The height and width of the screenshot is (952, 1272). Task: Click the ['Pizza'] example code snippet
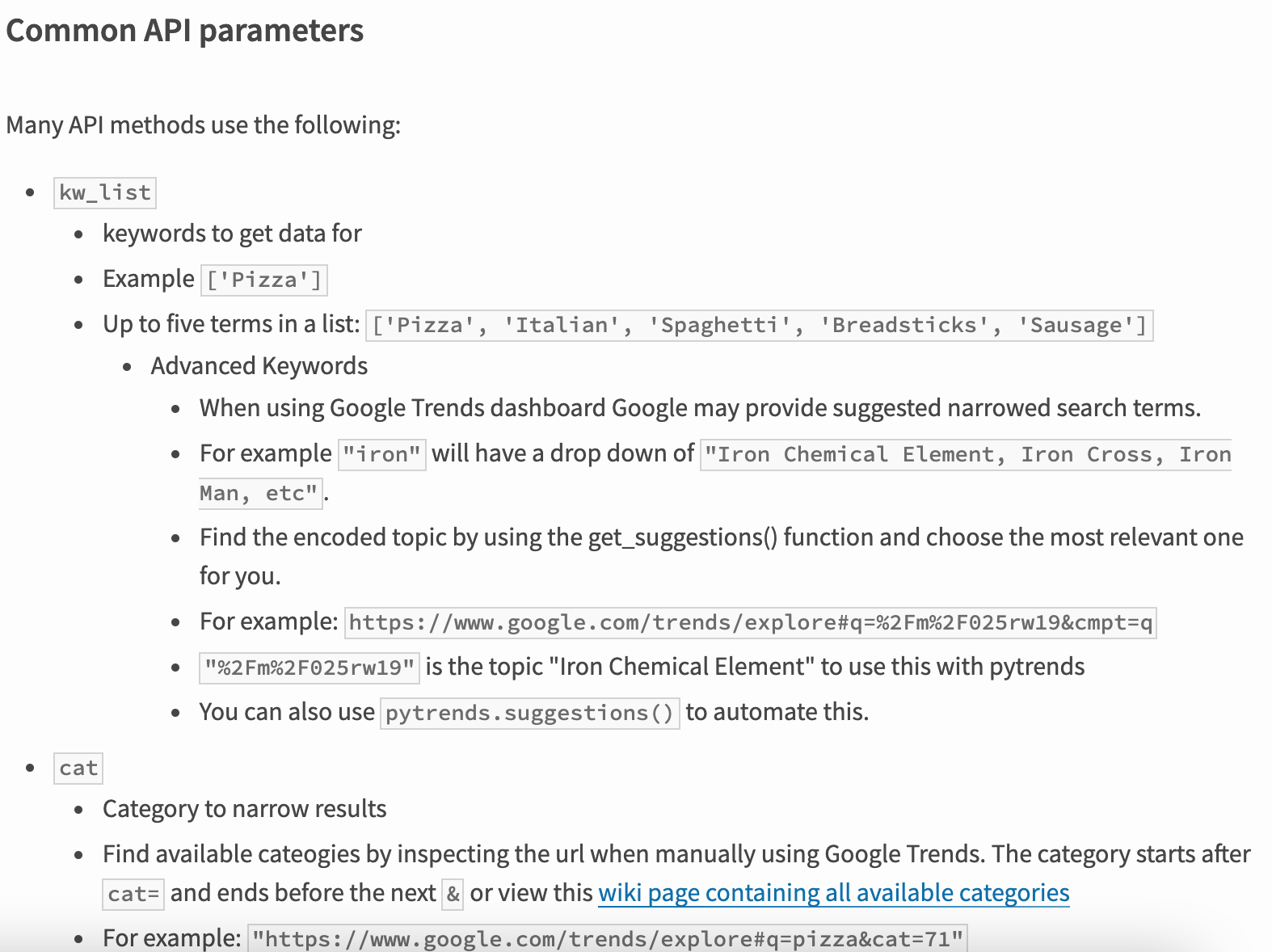pos(264,280)
